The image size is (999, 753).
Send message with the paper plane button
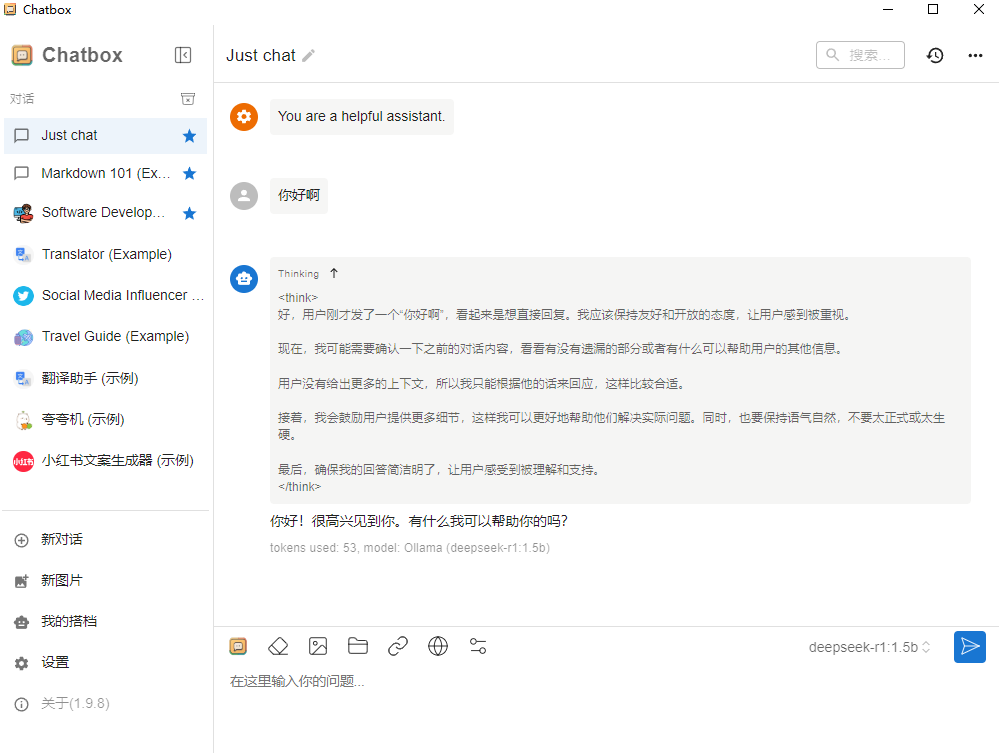(x=969, y=647)
